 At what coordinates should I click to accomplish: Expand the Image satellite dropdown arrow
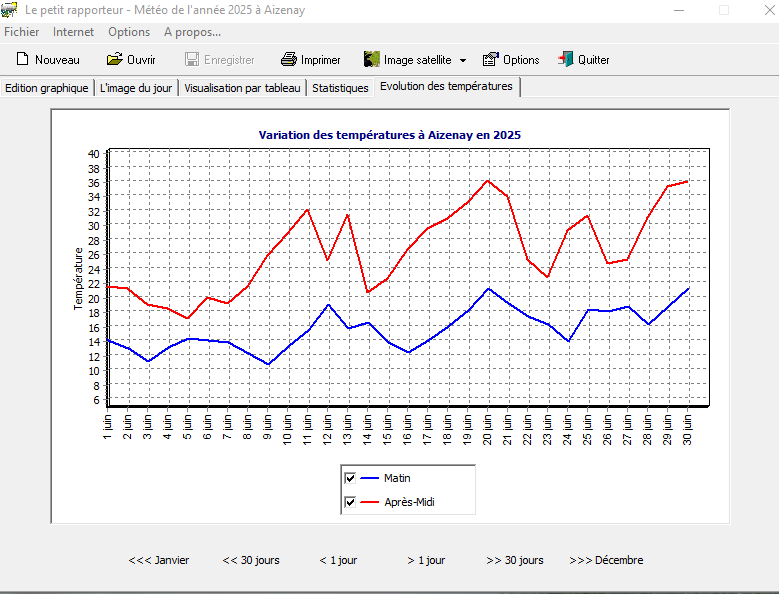[463, 60]
